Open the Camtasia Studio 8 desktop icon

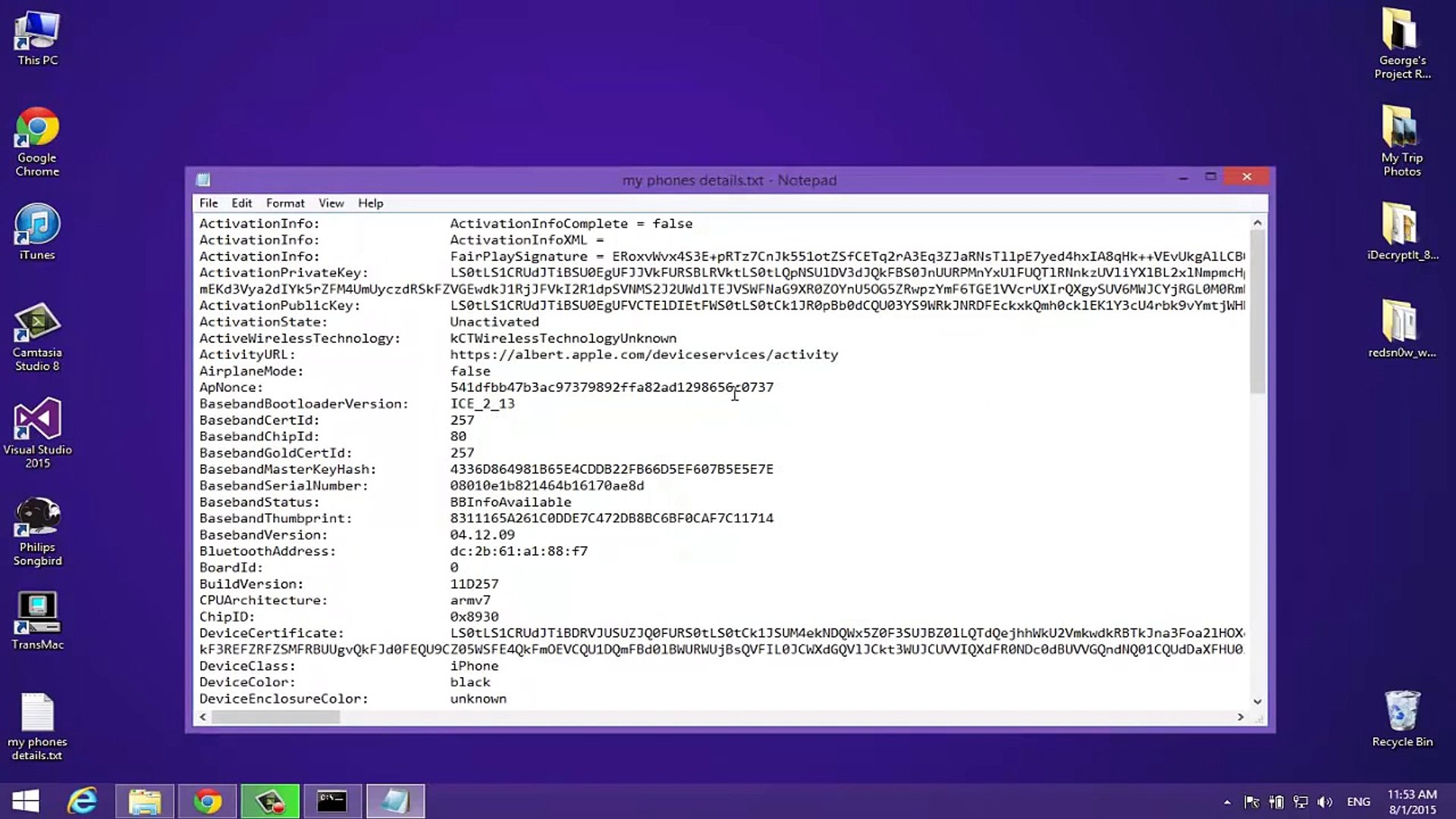point(37,325)
